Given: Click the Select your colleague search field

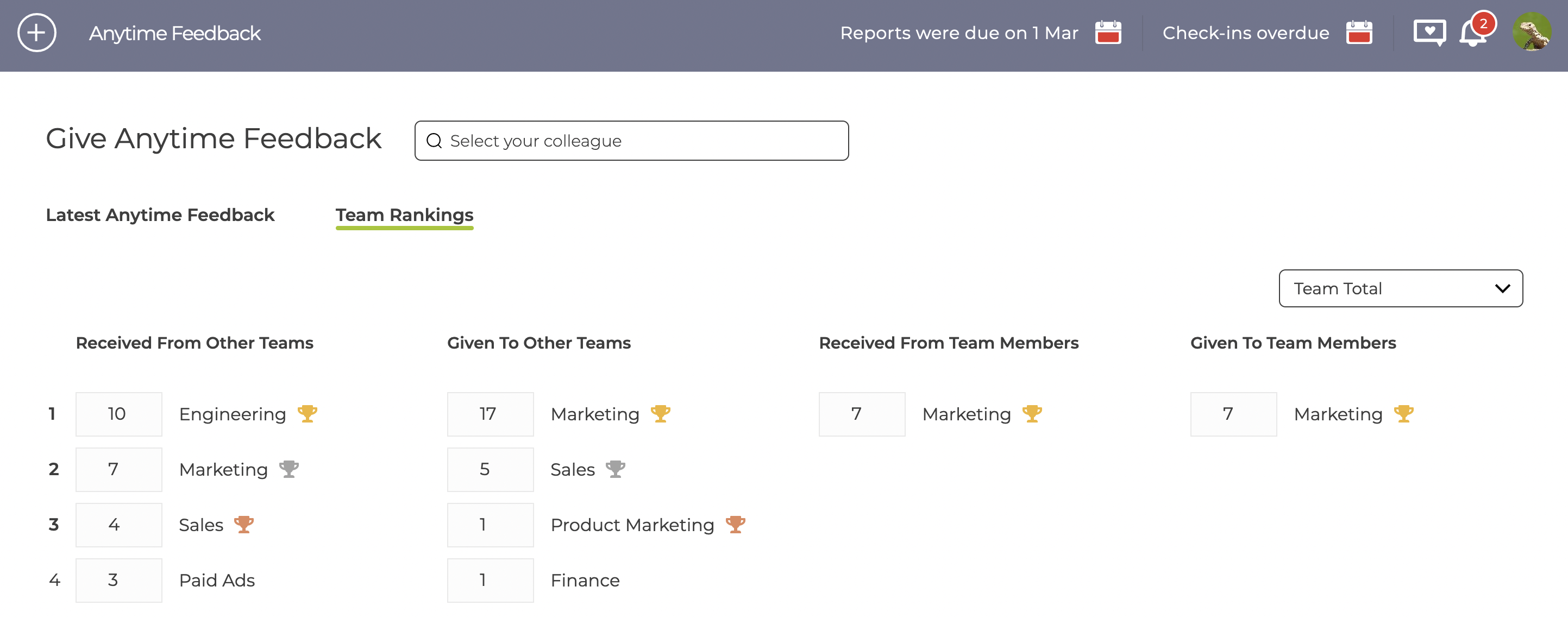Looking at the screenshot, I should pyautogui.click(x=631, y=141).
